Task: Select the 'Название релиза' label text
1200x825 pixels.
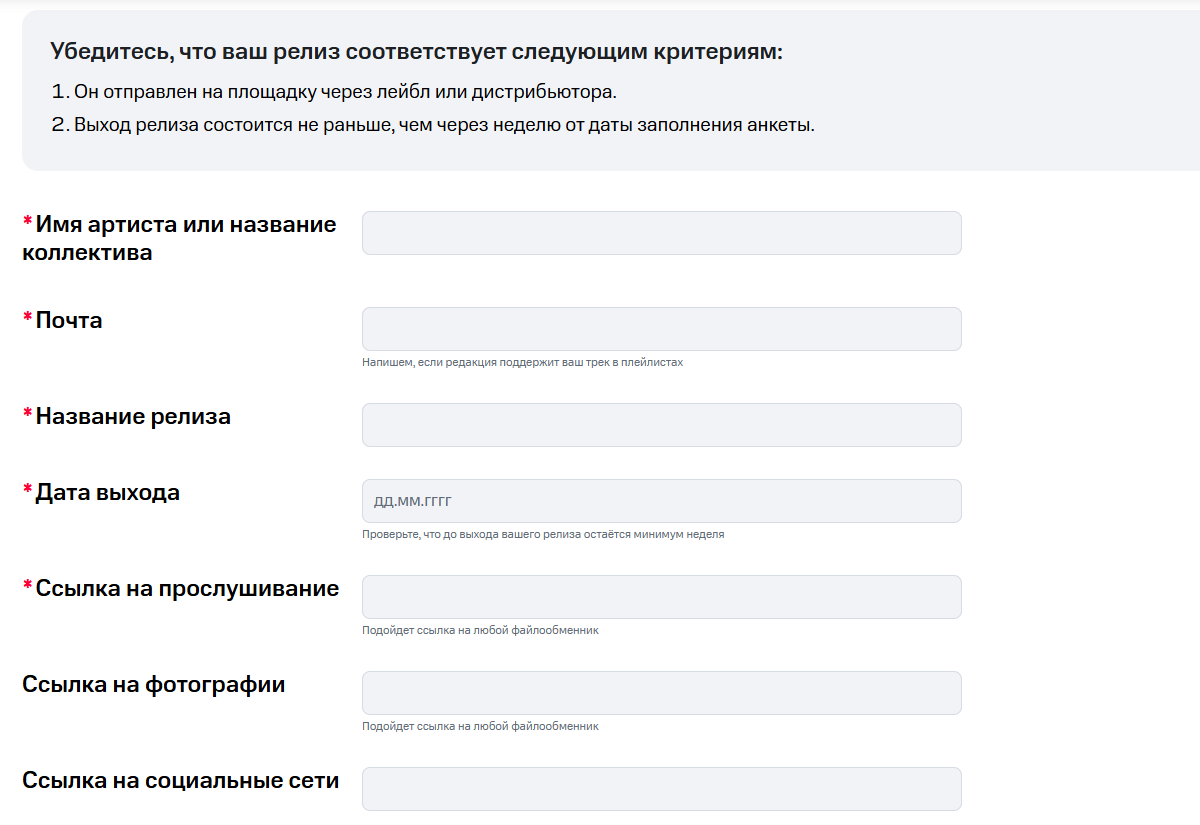Action: pyautogui.click(x=133, y=417)
